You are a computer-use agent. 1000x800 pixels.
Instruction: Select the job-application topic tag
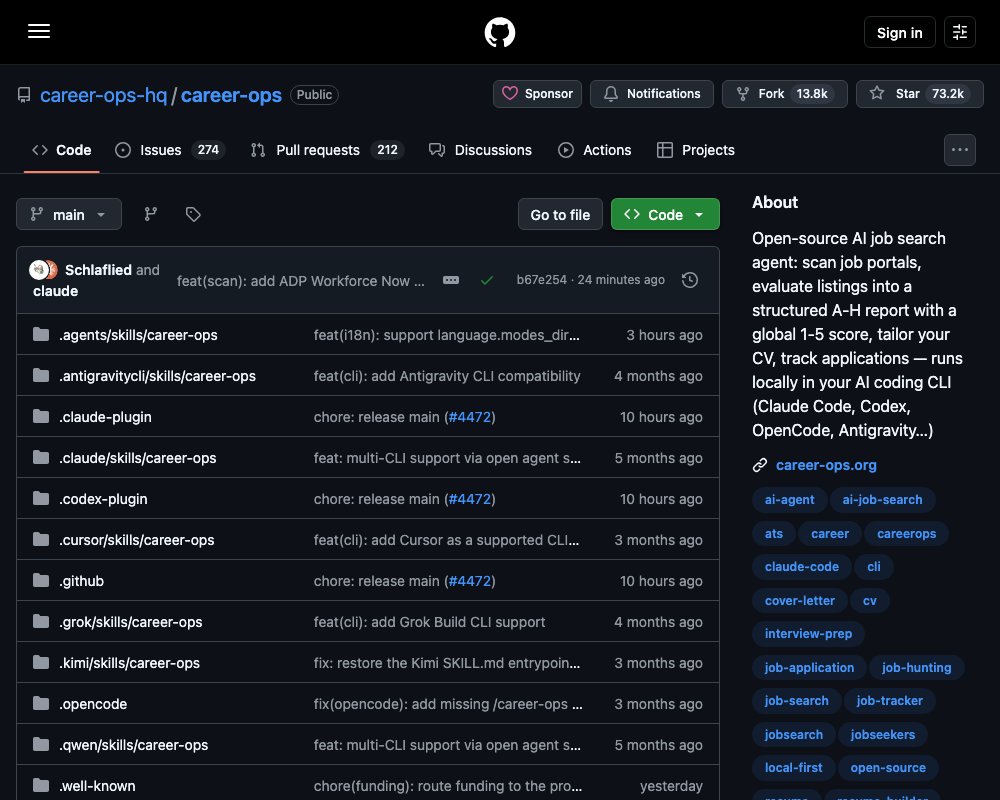coord(809,667)
